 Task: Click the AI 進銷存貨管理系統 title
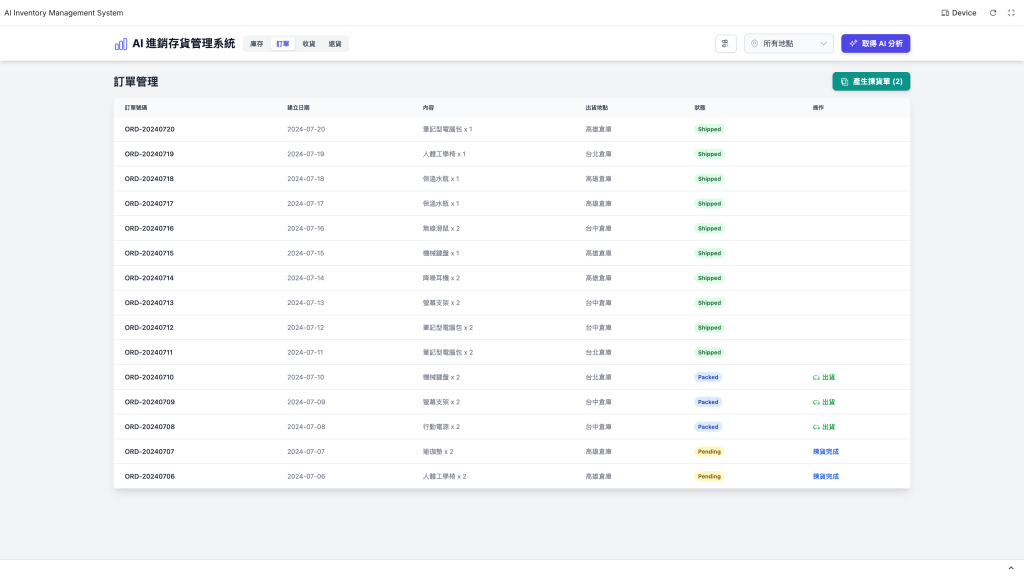(x=184, y=44)
